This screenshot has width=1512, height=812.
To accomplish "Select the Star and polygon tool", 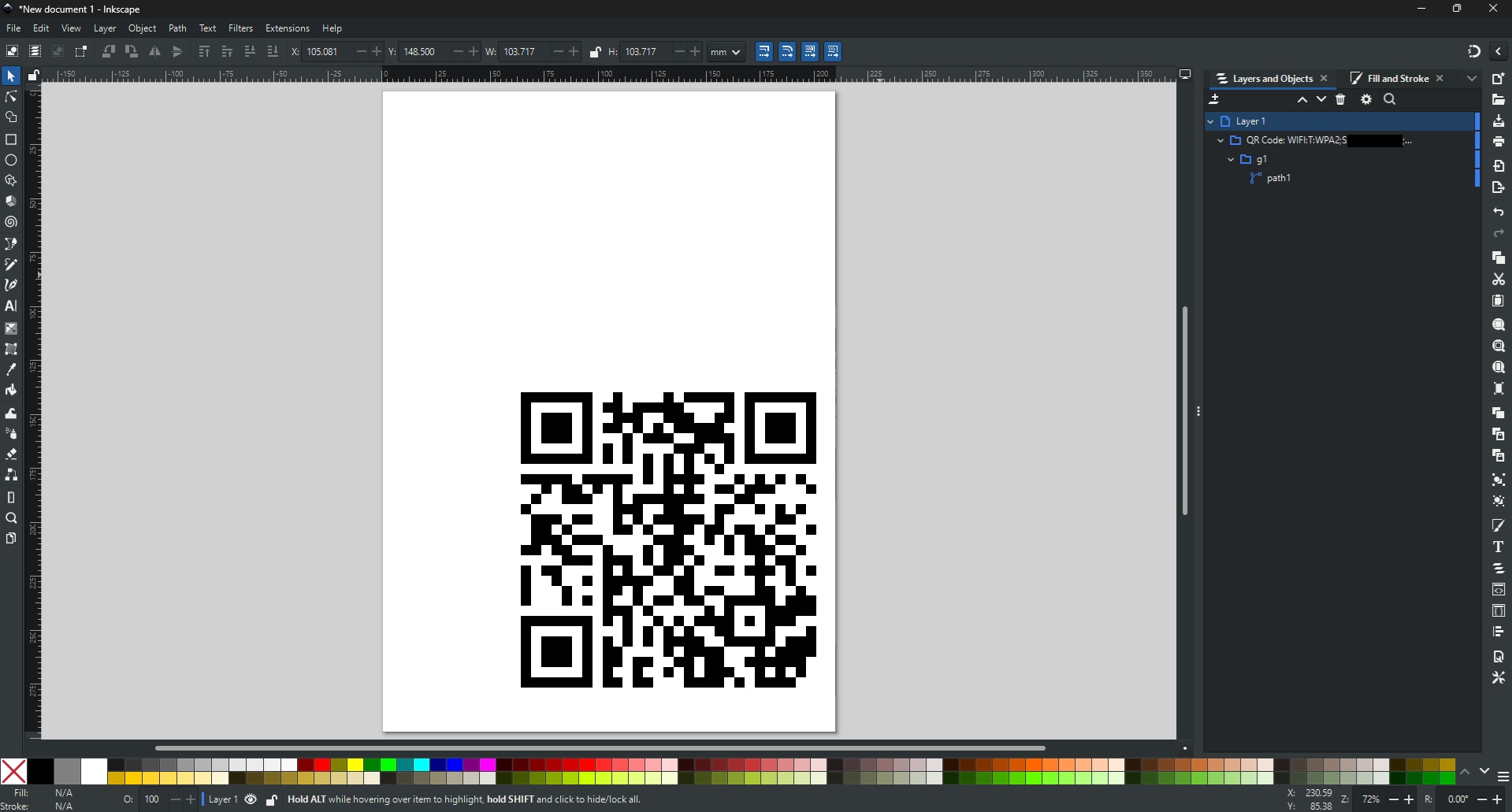I will coord(11,180).
